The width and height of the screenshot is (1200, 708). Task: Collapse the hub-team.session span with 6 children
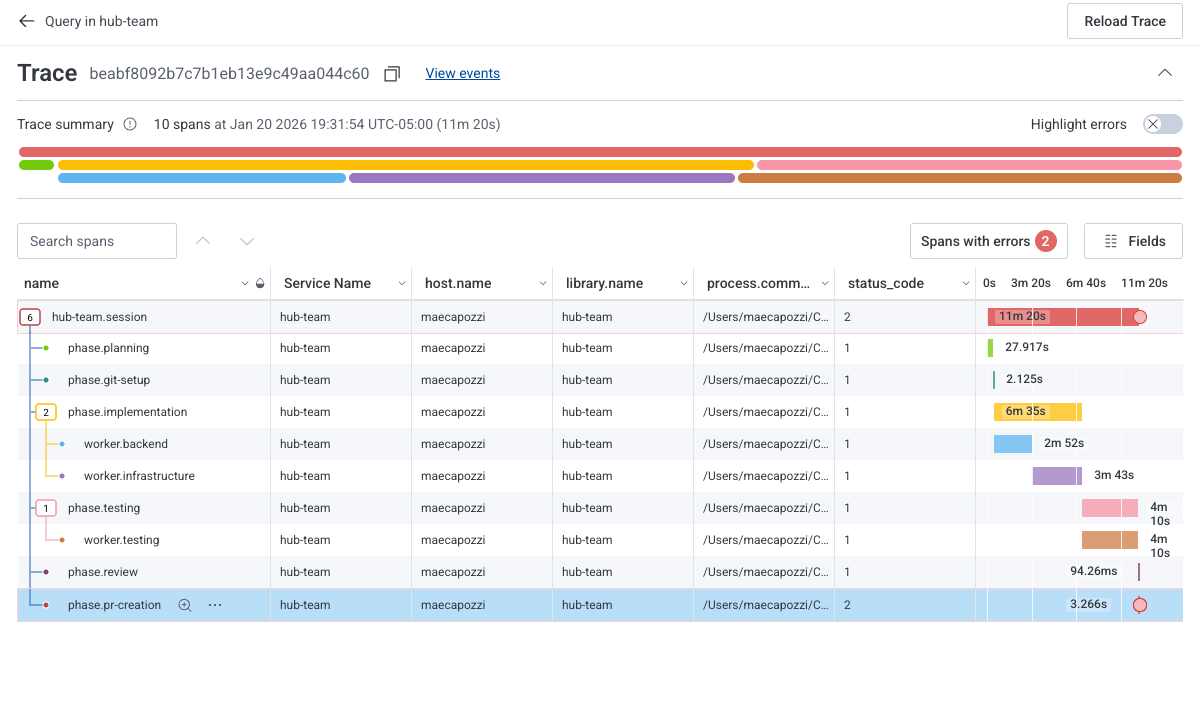tap(30, 317)
